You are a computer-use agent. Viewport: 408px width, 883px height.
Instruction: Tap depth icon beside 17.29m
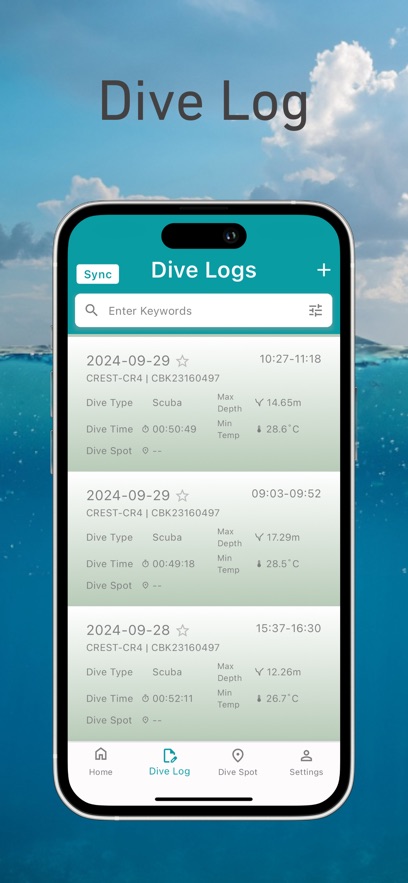(259, 537)
